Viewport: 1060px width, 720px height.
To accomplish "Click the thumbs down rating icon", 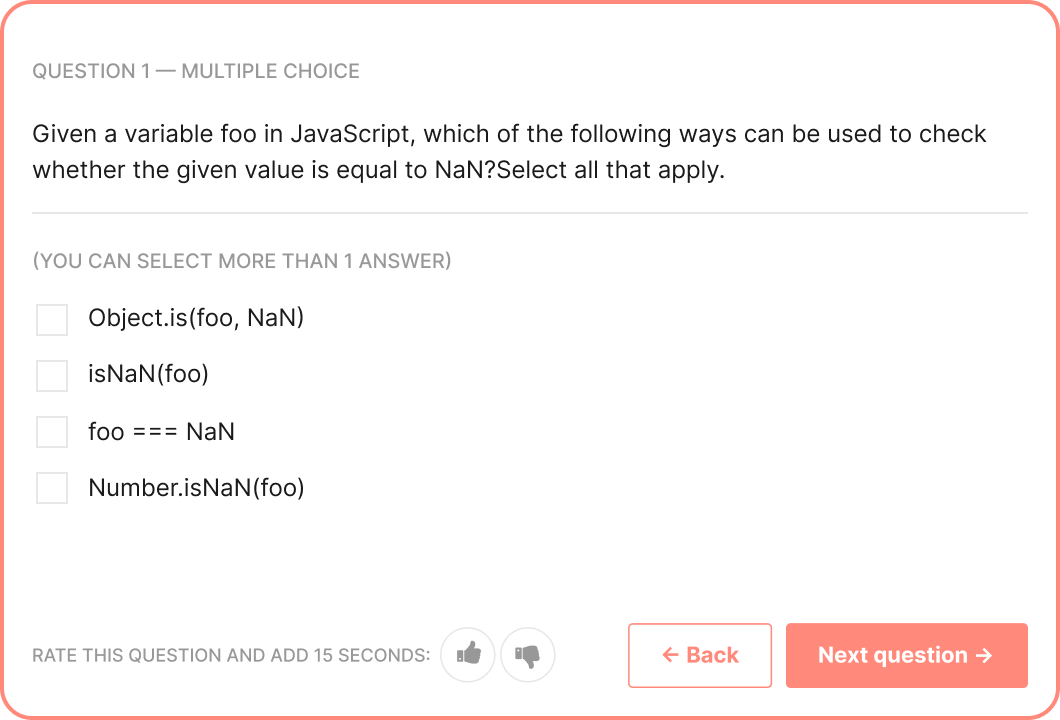I will click(x=527, y=655).
